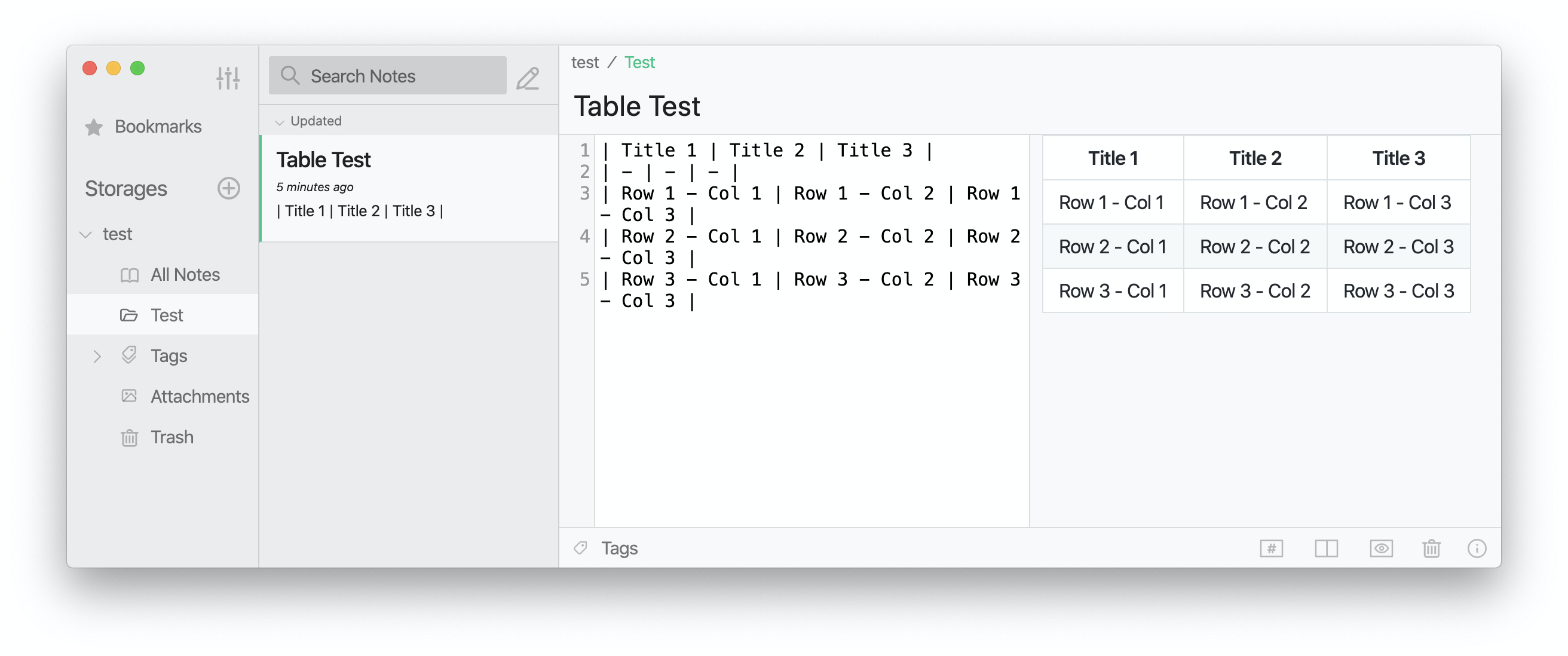Image resolution: width=1568 pixels, height=656 pixels.
Task: Toggle split view layout icon
Action: pos(1326,548)
